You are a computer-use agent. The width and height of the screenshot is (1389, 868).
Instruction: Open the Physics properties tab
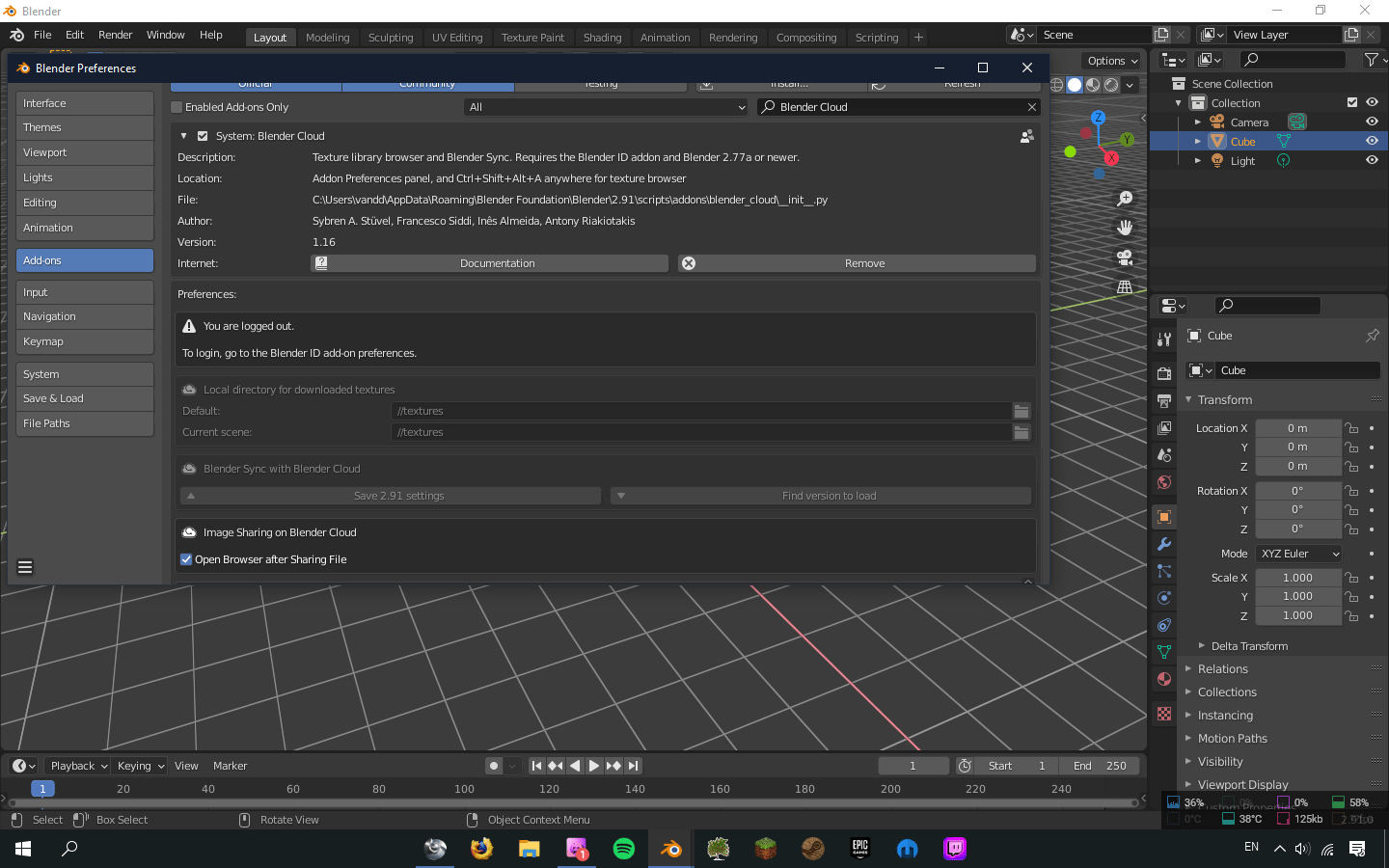click(1163, 596)
